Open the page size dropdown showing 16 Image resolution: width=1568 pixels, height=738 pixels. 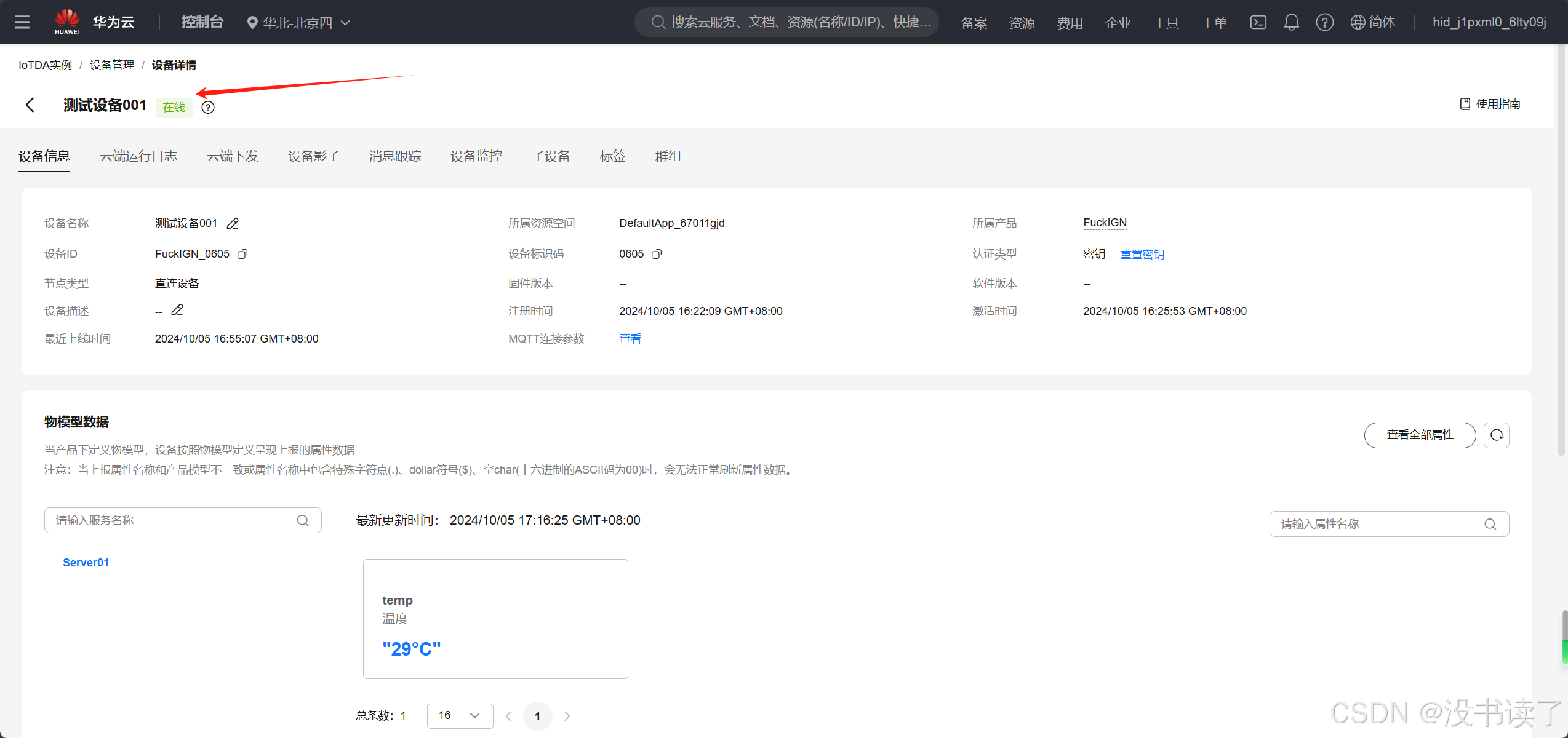point(460,715)
